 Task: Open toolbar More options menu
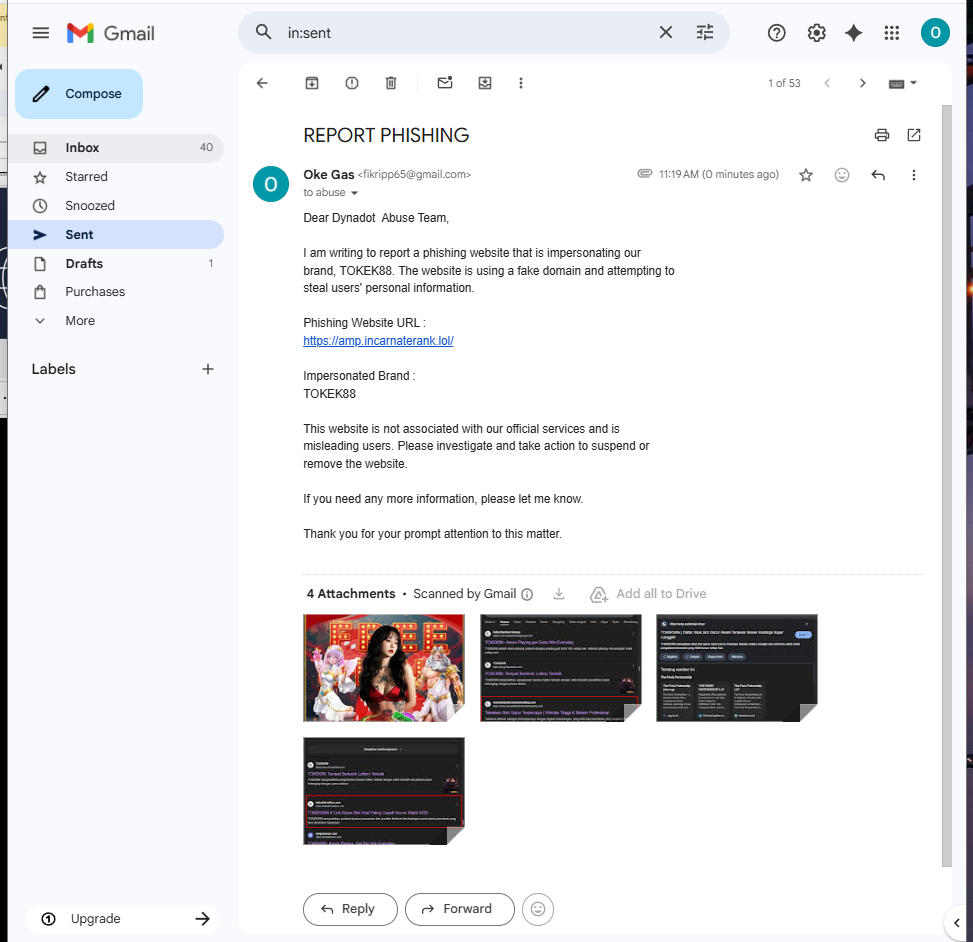tap(521, 83)
